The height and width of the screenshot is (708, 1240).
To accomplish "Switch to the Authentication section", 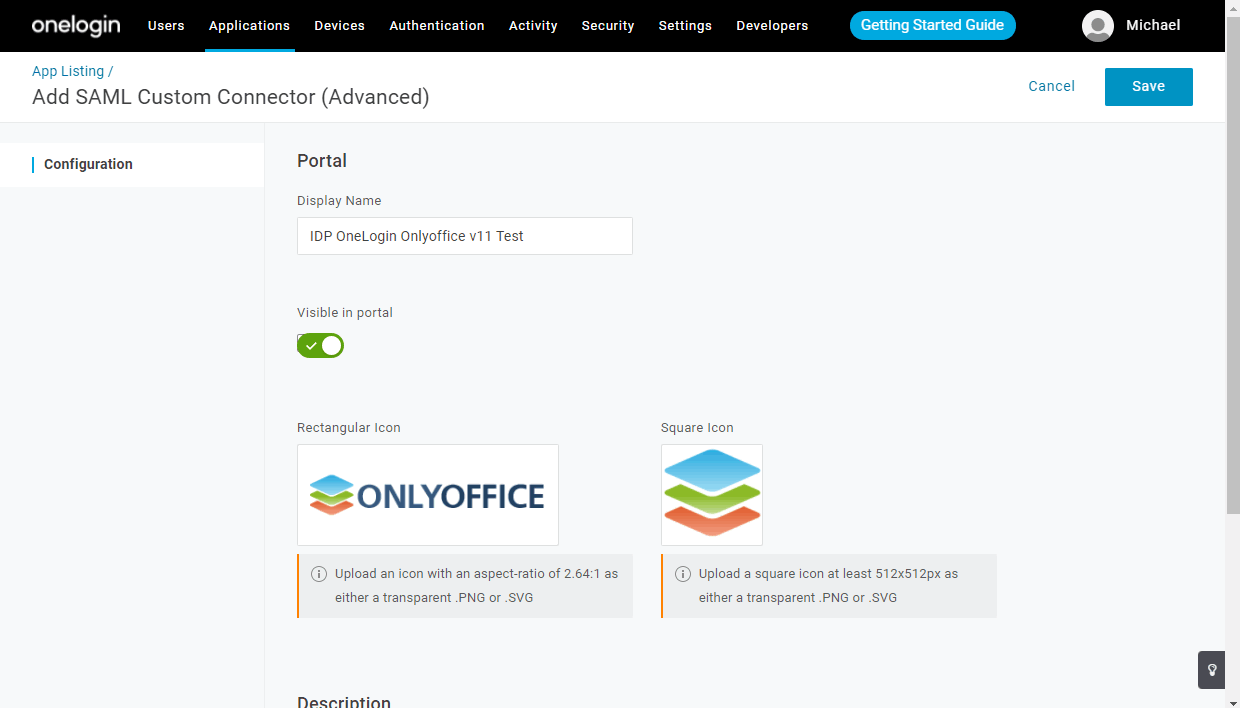I will point(437,25).
